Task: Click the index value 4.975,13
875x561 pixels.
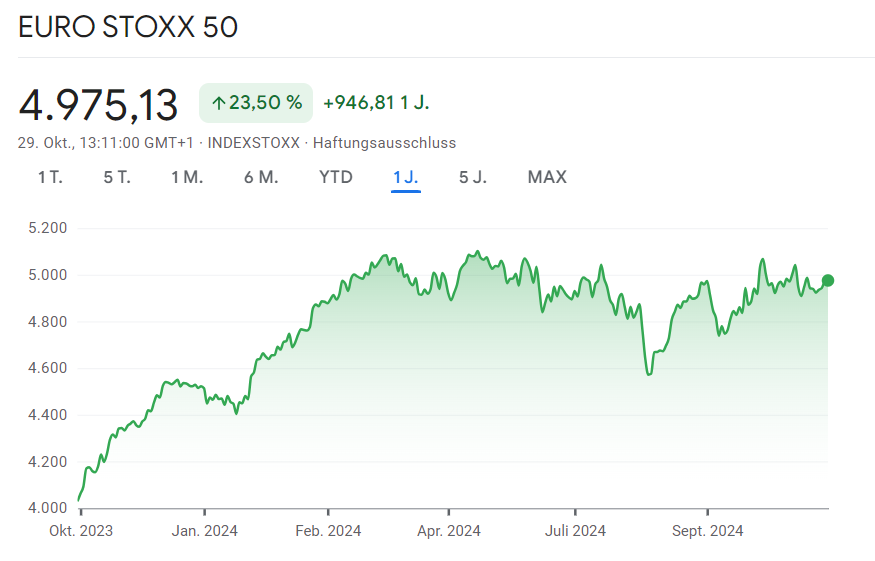Action: point(98,105)
